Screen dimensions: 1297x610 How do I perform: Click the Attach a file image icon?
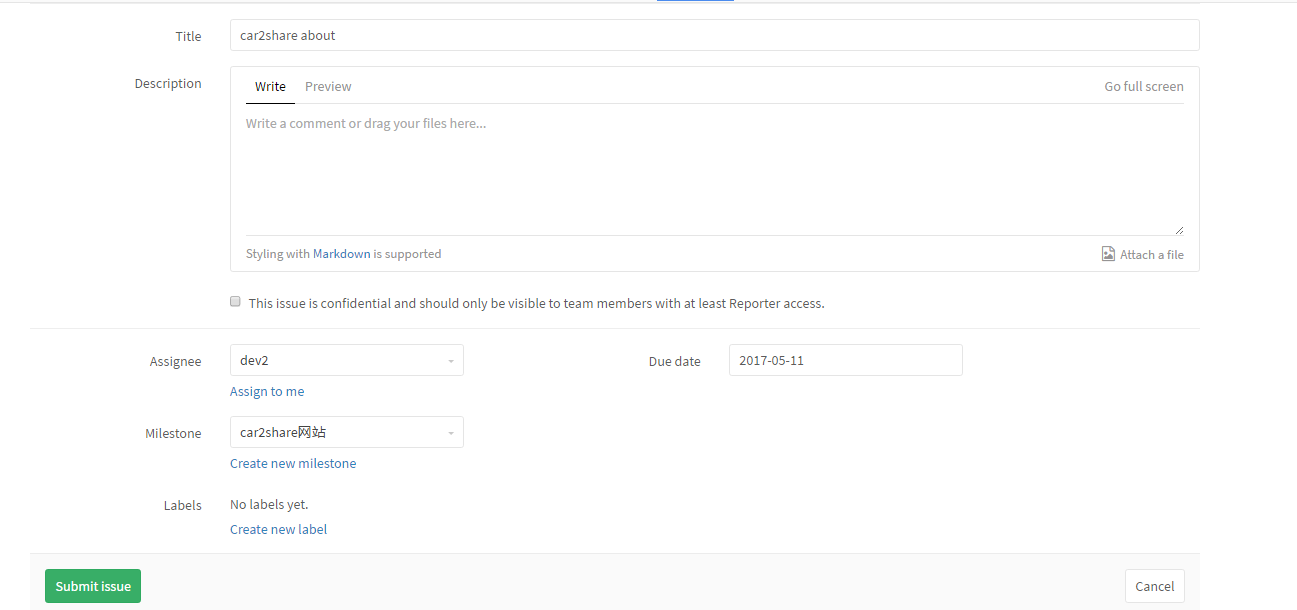[1108, 254]
